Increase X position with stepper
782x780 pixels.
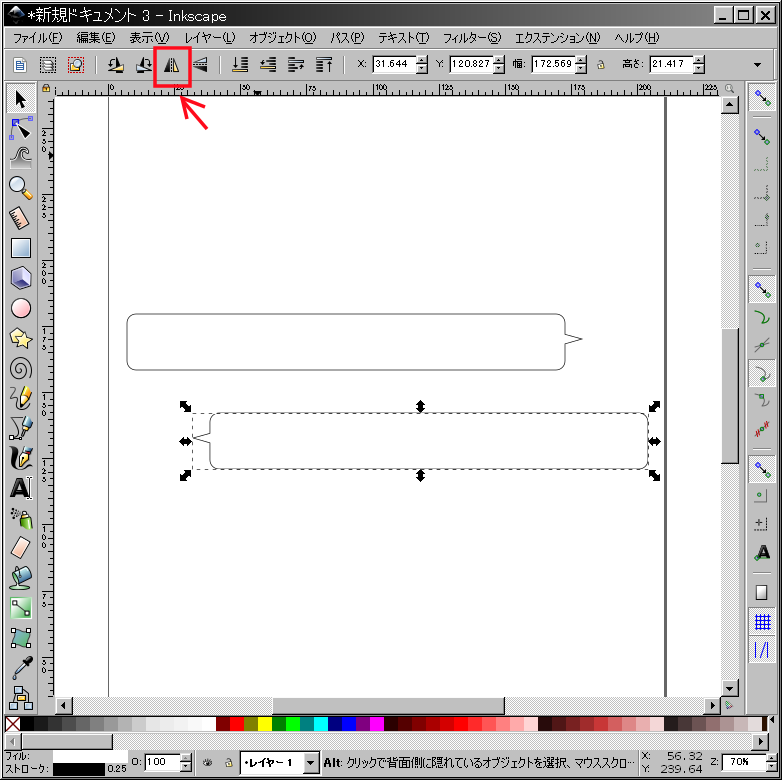pos(422,59)
